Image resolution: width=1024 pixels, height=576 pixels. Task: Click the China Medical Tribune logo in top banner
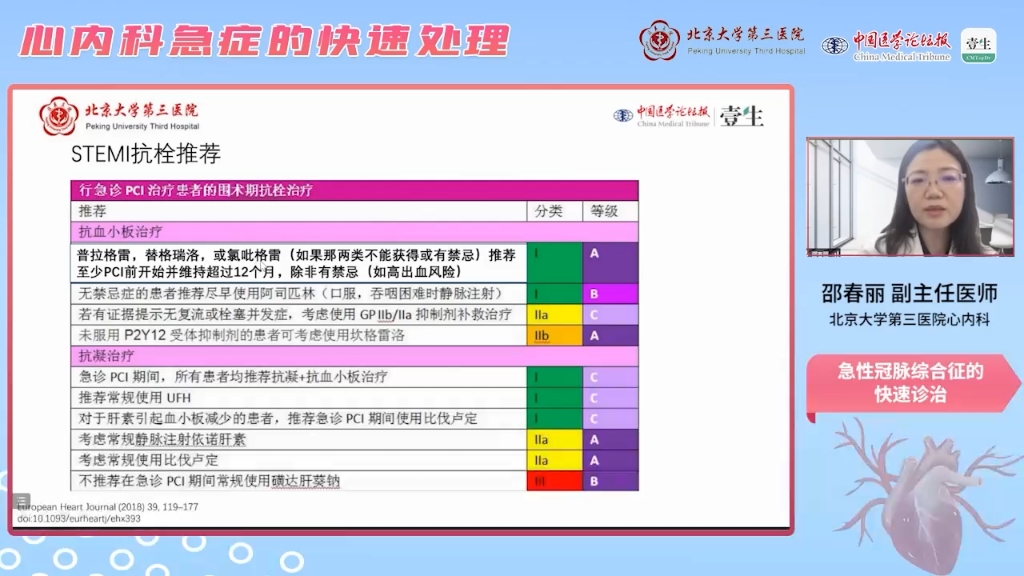tap(886, 46)
